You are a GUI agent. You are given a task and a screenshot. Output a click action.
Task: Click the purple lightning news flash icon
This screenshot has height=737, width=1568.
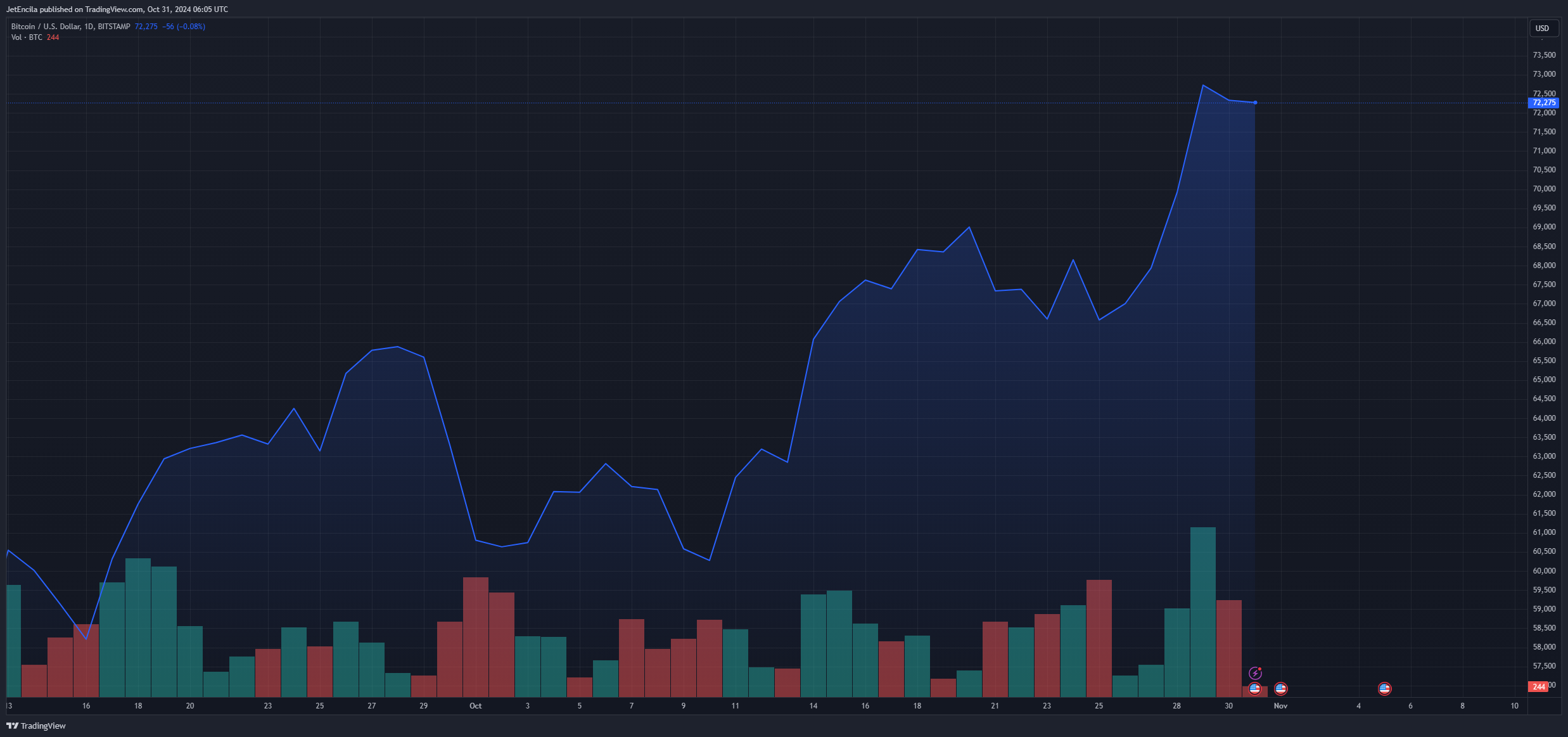[1254, 673]
